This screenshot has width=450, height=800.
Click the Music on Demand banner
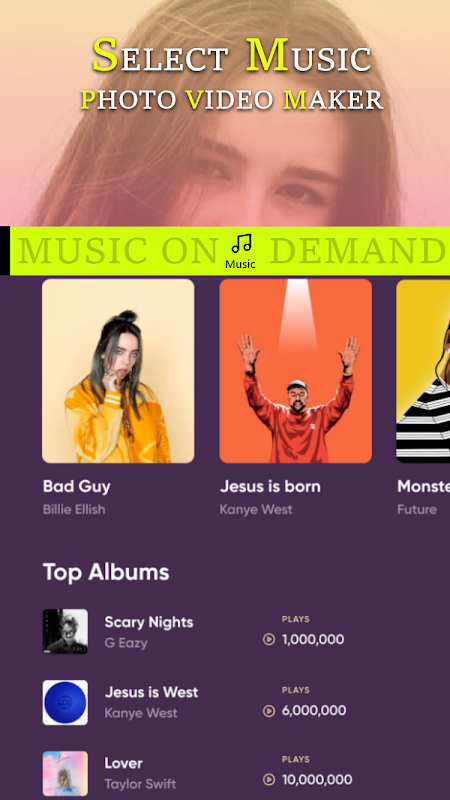point(230,251)
